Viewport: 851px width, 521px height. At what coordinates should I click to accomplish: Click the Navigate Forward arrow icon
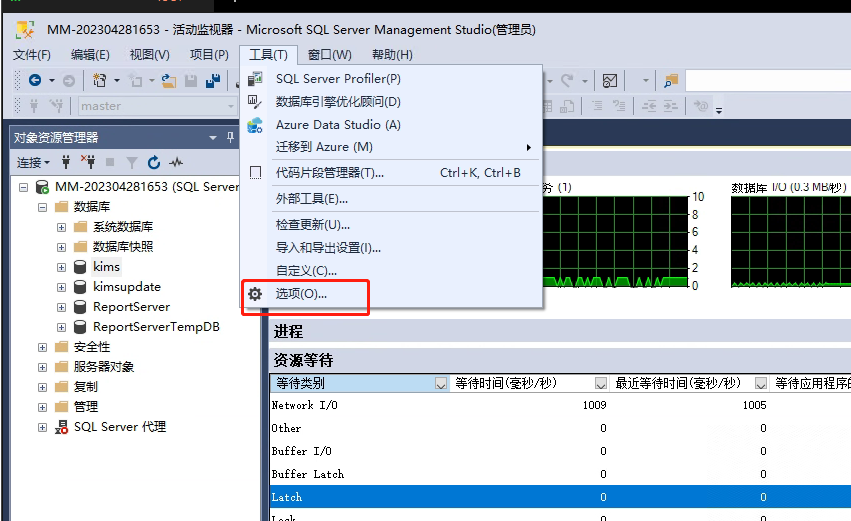69,81
